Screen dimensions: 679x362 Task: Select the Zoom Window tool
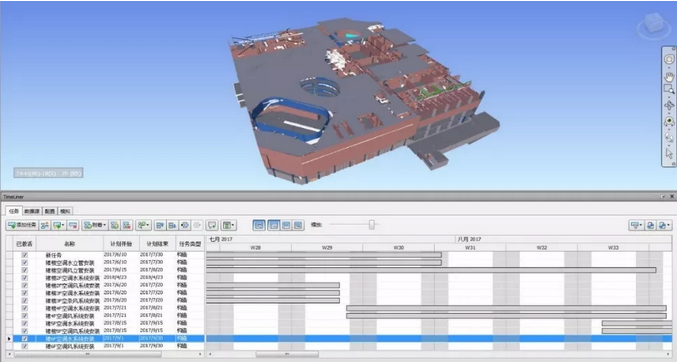pyautogui.click(x=669, y=90)
